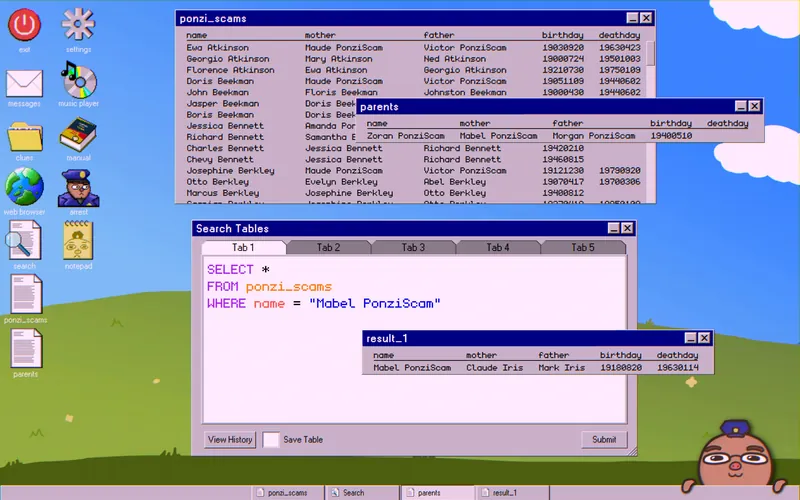This screenshot has width=800, height=500.
Task: Switch to Tab 5 in Search Tables
Action: [x=583, y=247]
